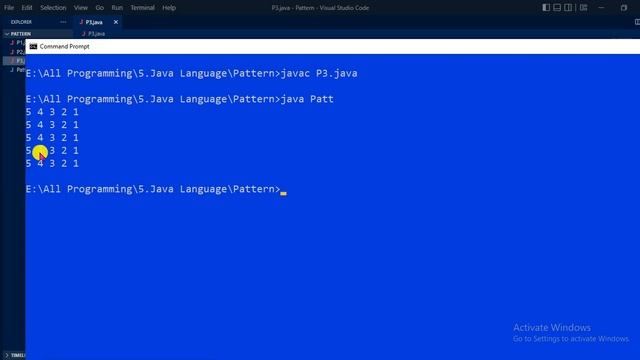
Task: Click the 'java Patt' command line
Action: 180,99
